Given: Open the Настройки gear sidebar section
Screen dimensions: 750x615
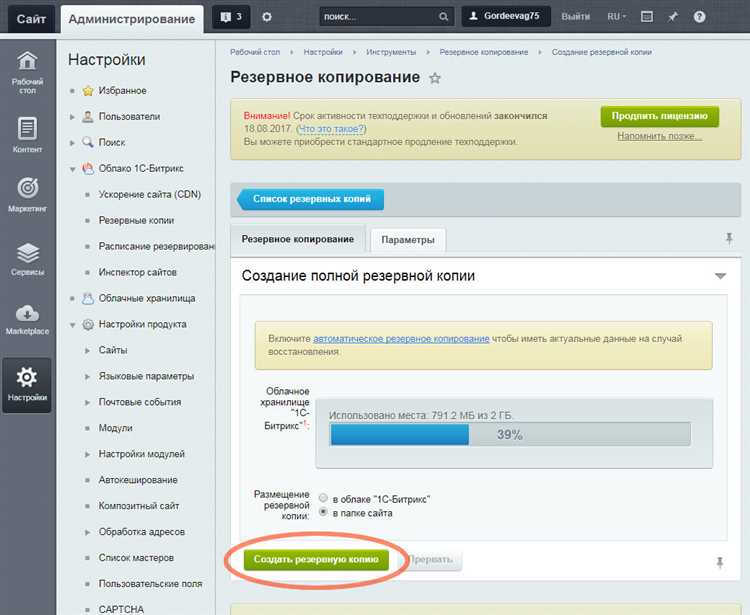Looking at the screenshot, I should [27, 384].
